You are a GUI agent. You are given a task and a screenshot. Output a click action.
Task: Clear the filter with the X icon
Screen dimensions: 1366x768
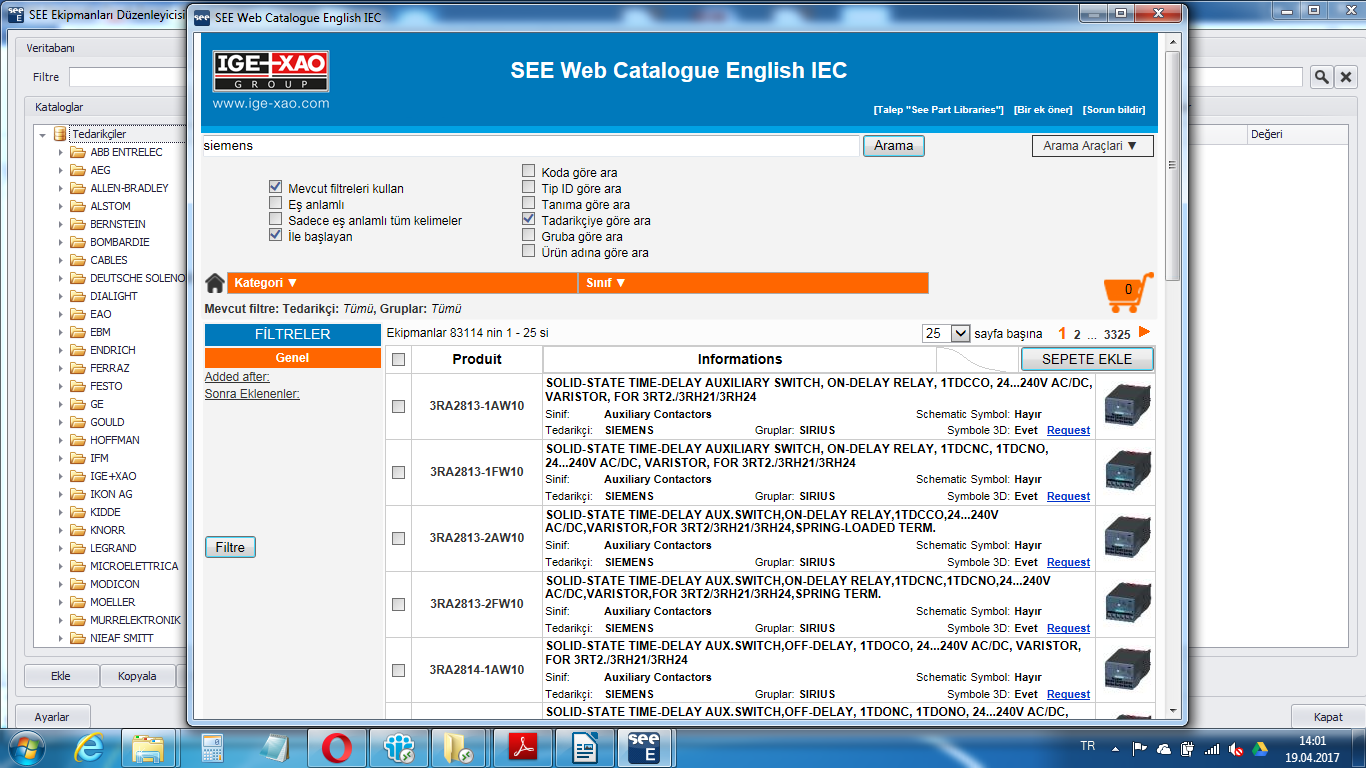pos(1346,77)
